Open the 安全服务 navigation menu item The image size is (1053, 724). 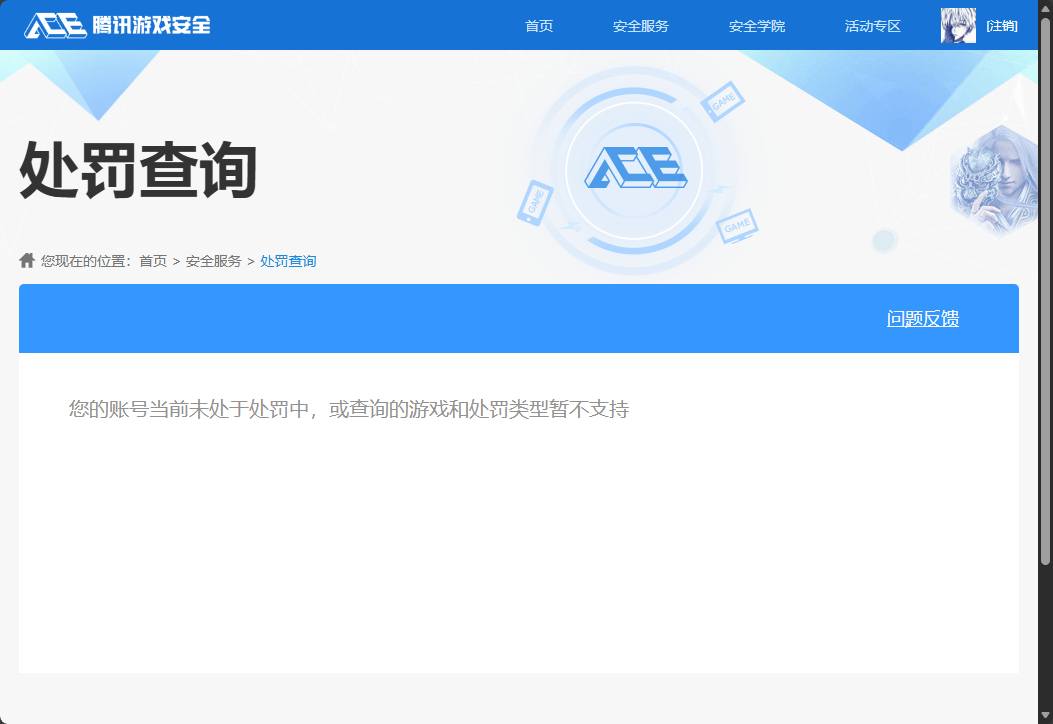(643, 25)
